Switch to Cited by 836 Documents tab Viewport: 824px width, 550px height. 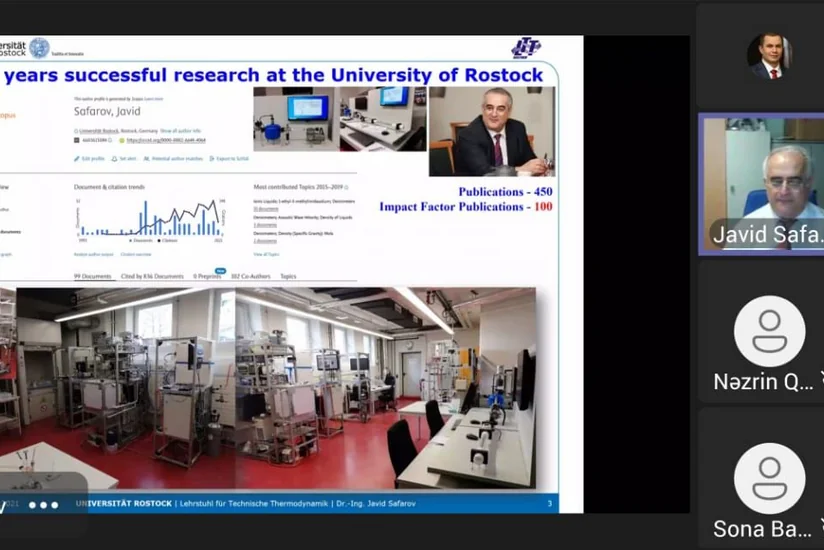[x=152, y=276]
